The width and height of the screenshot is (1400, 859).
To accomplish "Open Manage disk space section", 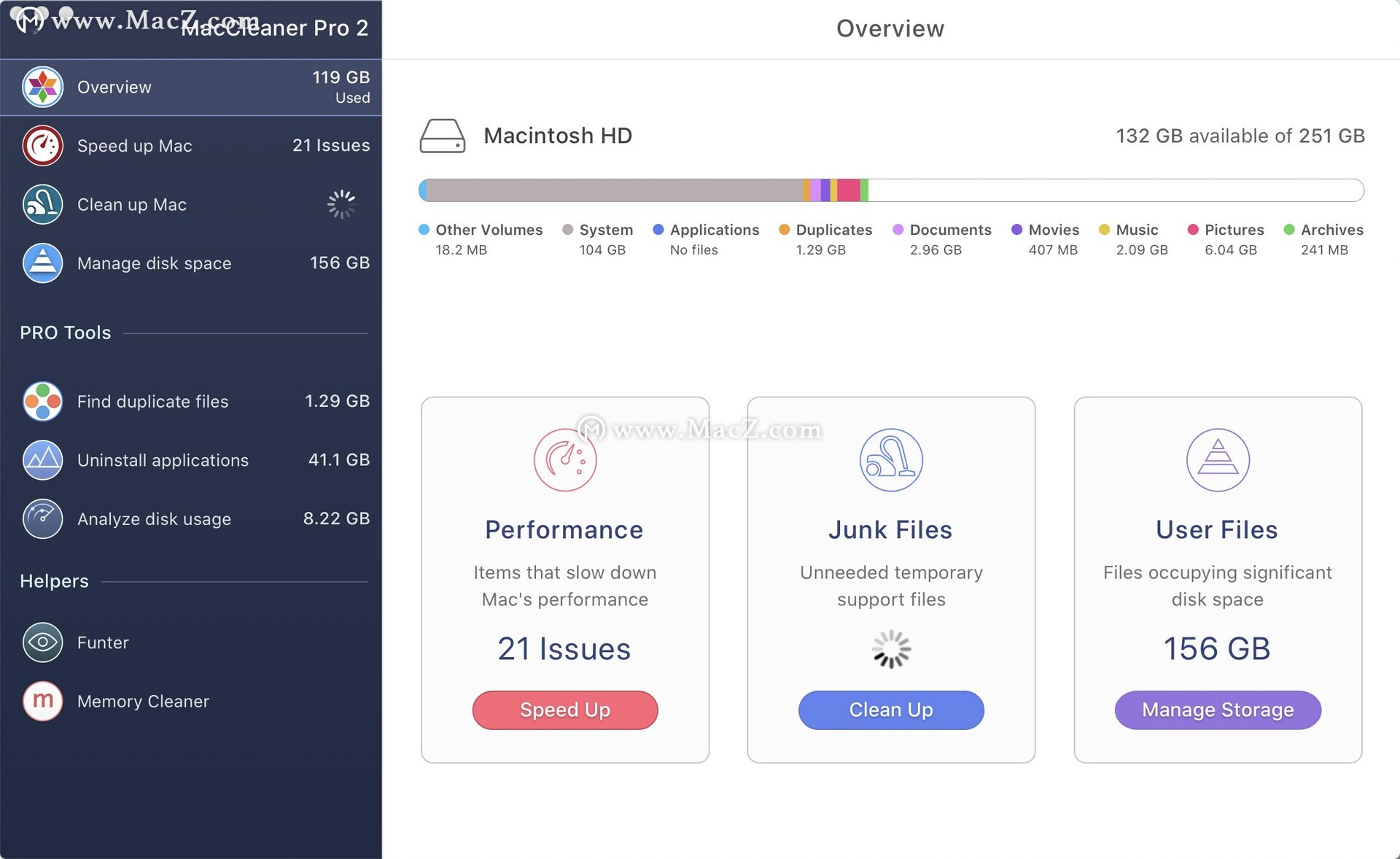I will (190, 263).
